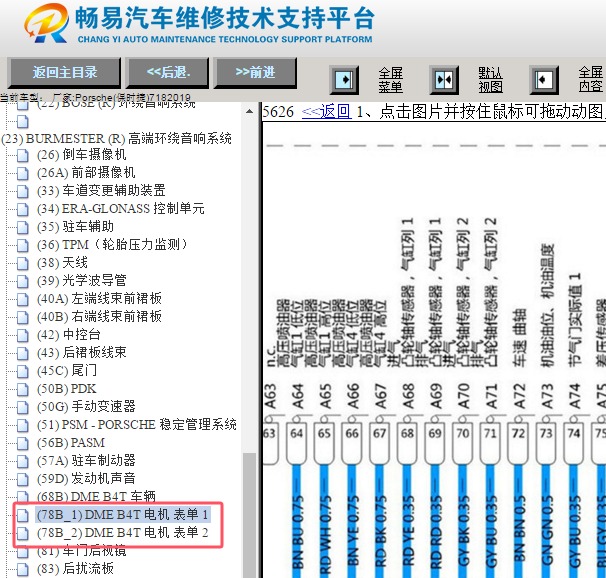Open (40B) 右端线束前裙板 entry
The image size is (606, 578).
click(x=99, y=317)
